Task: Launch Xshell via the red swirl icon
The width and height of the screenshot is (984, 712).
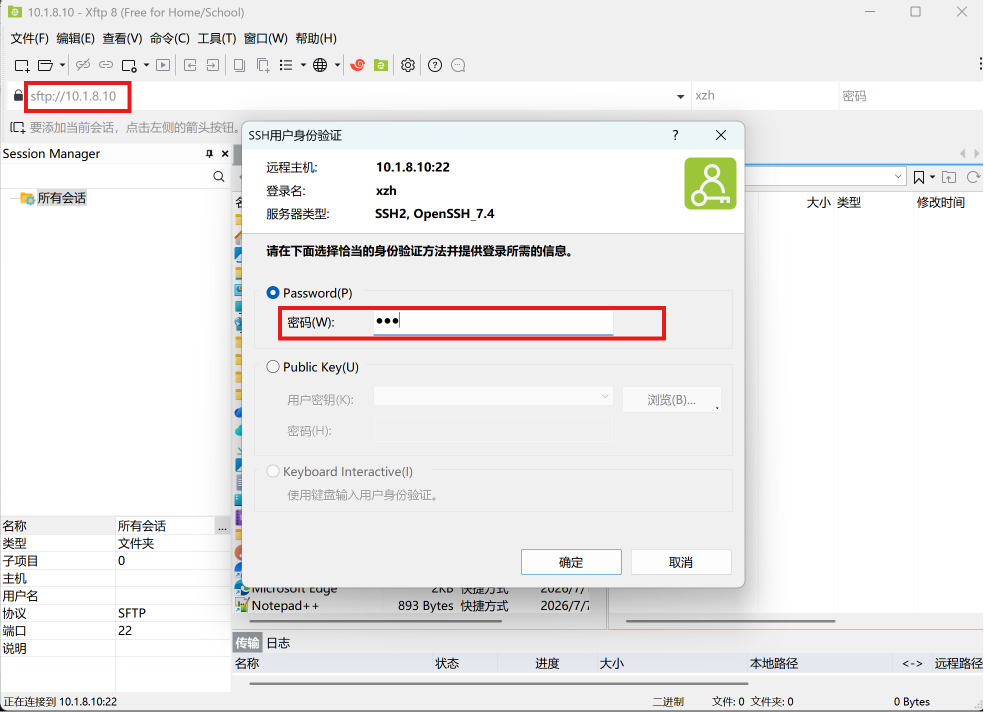Action: 358,65
